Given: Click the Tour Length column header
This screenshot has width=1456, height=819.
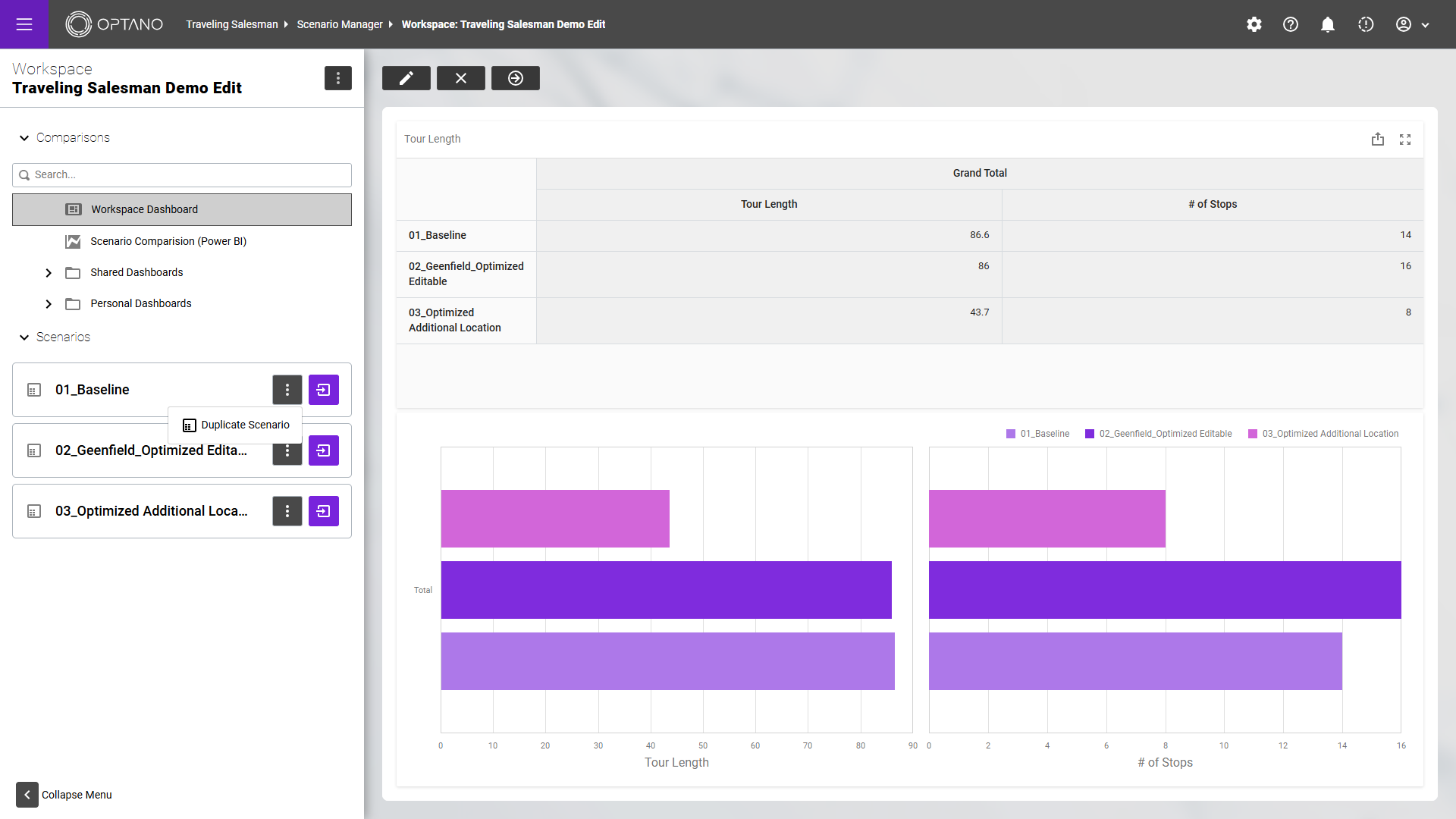Looking at the screenshot, I should pos(769,204).
